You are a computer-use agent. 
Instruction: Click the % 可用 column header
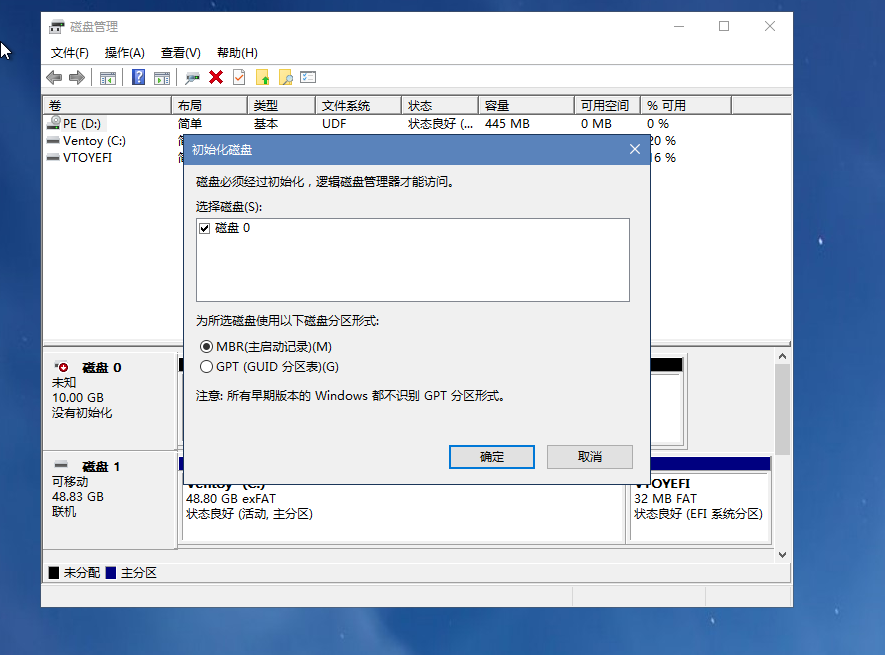point(686,106)
